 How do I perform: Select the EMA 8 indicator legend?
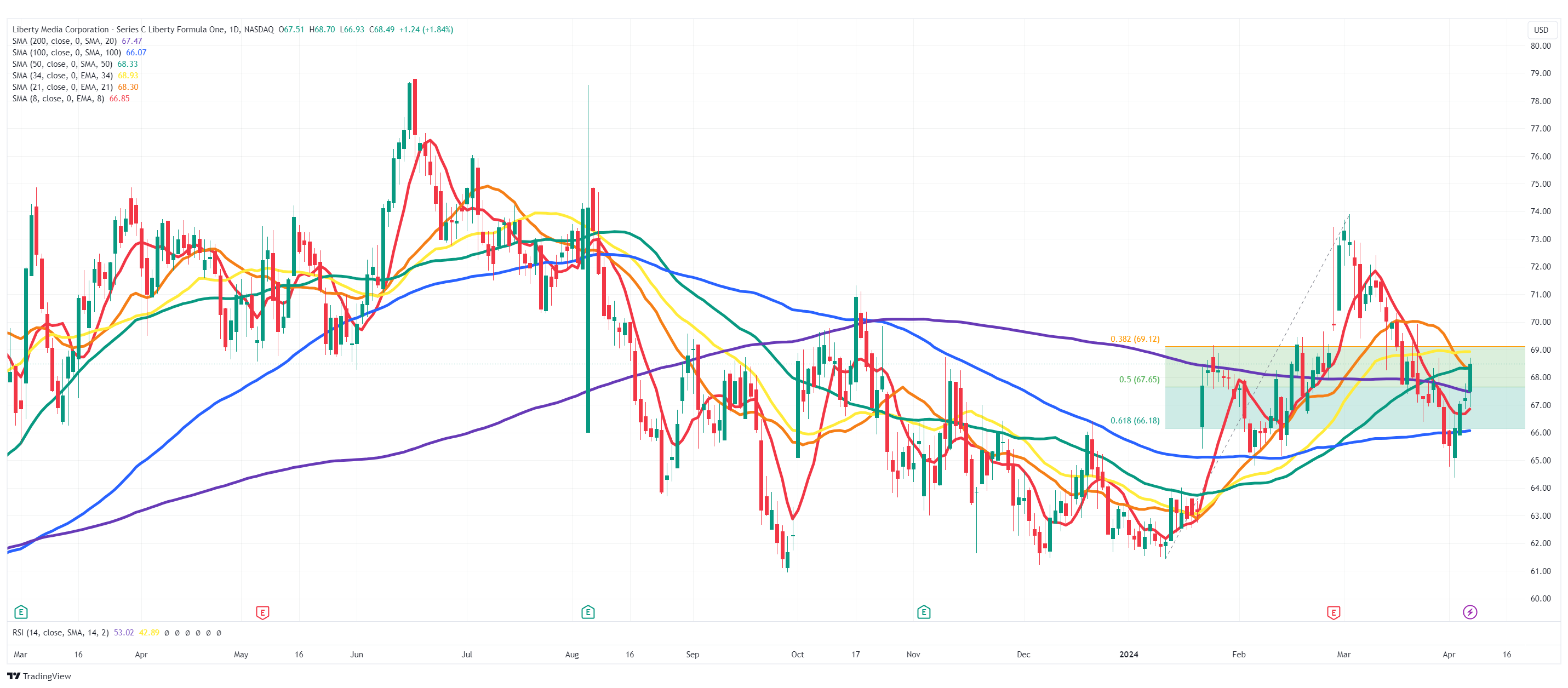(58, 99)
